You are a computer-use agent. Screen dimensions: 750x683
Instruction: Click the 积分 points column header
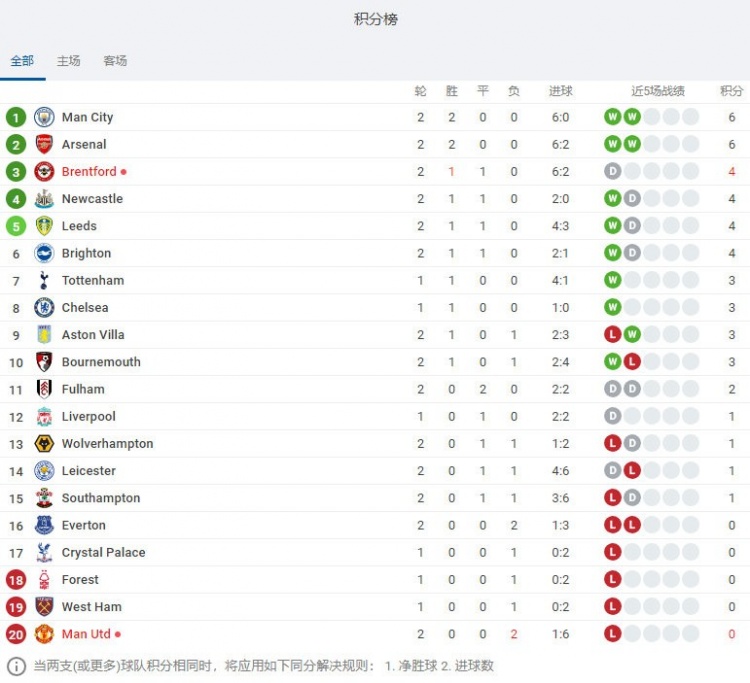(x=731, y=91)
